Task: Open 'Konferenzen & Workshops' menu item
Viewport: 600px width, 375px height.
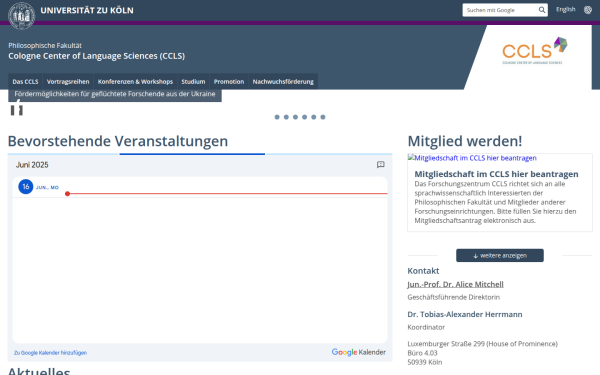Action: pos(135,82)
